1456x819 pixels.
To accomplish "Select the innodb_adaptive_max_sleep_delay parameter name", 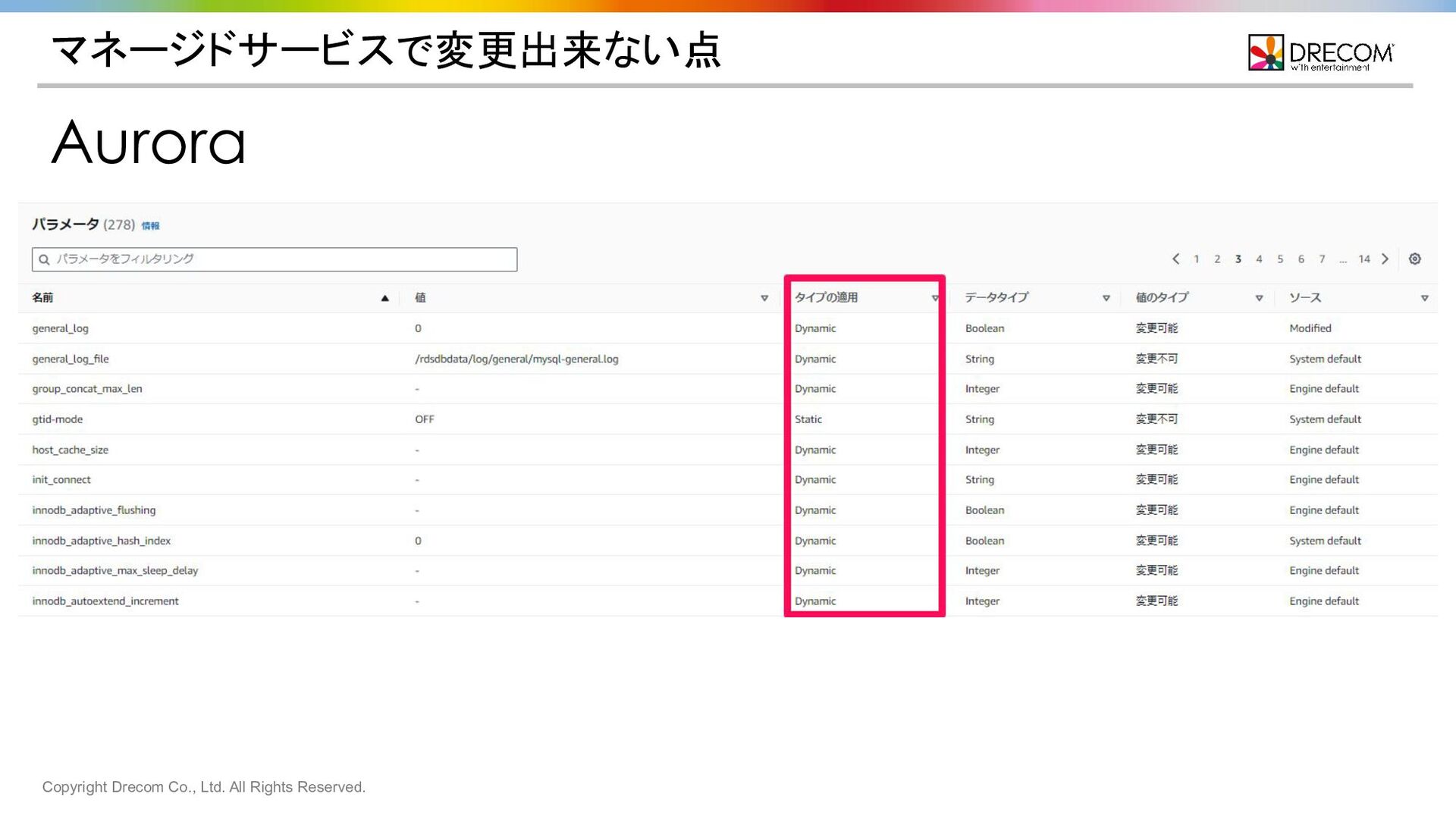I will pos(115,571).
